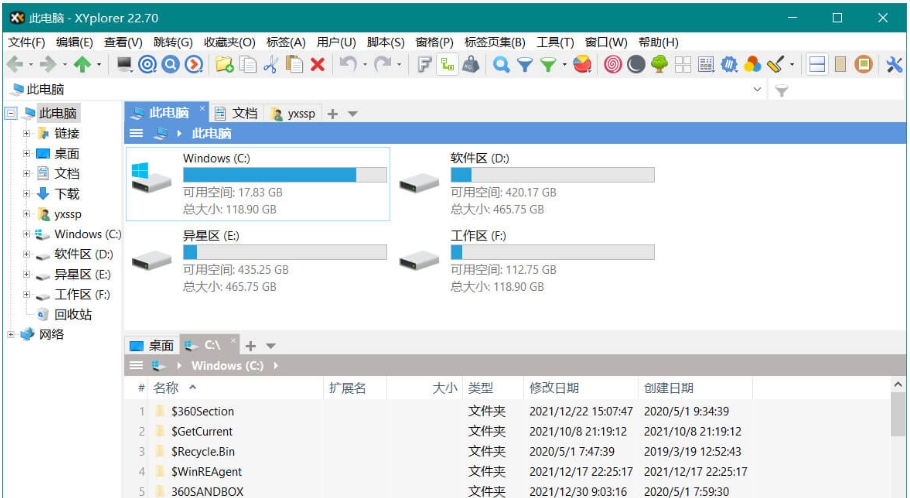Add new tab in upper pane
Screen dimensions: 910x498
click(333, 114)
